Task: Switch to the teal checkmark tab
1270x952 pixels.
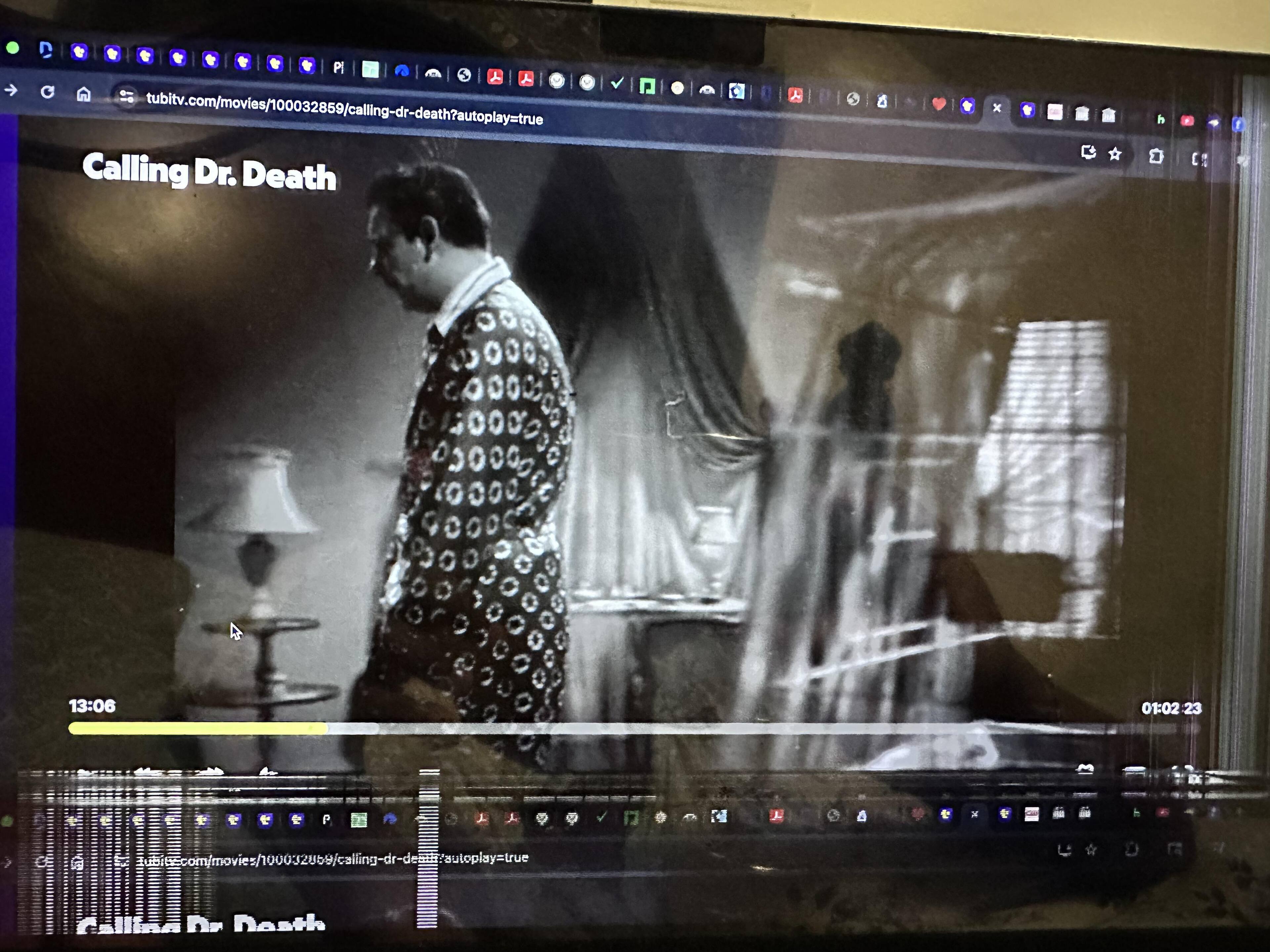Action: [617, 84]
